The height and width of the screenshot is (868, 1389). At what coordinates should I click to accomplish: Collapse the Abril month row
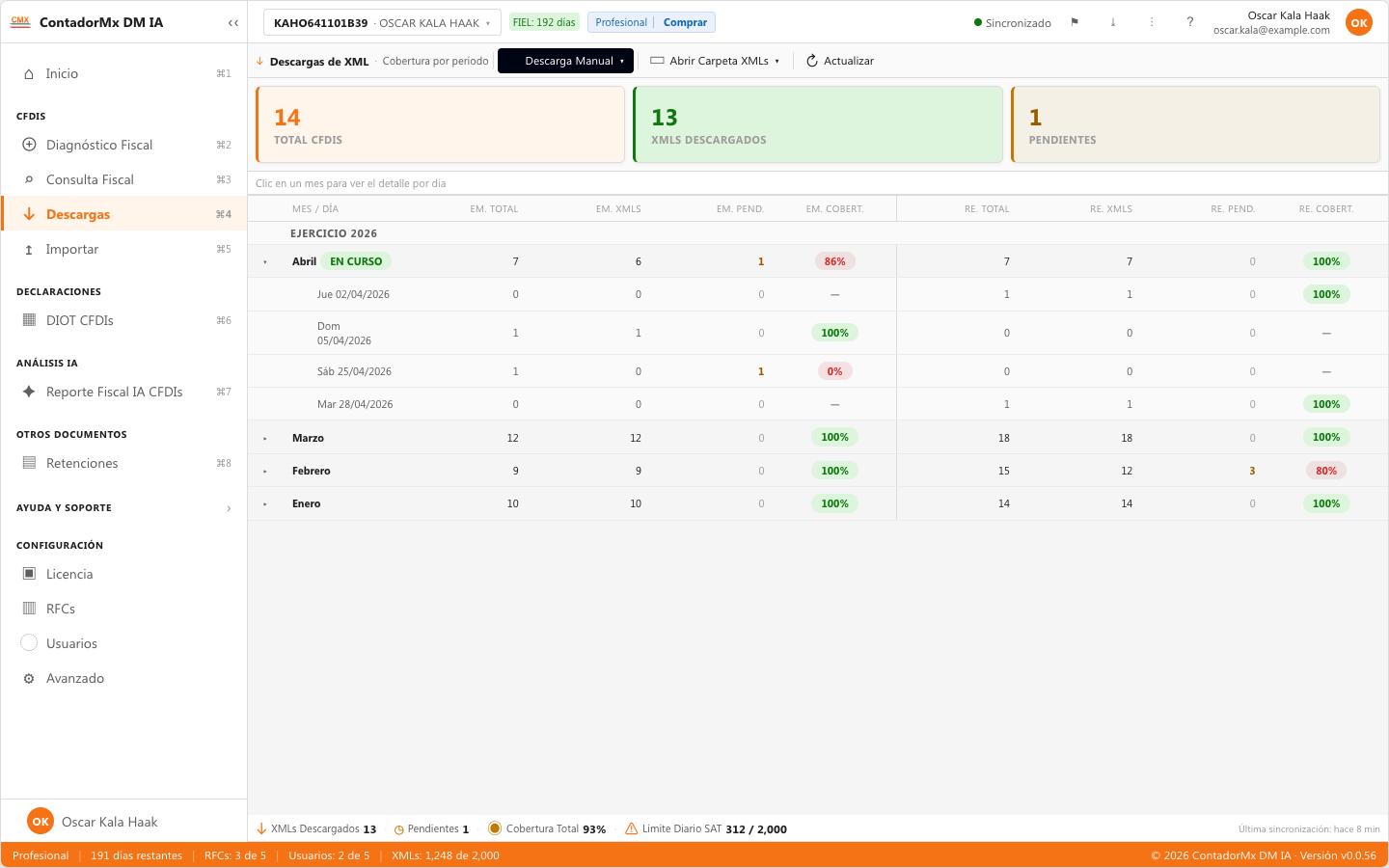tap(265, 261)
